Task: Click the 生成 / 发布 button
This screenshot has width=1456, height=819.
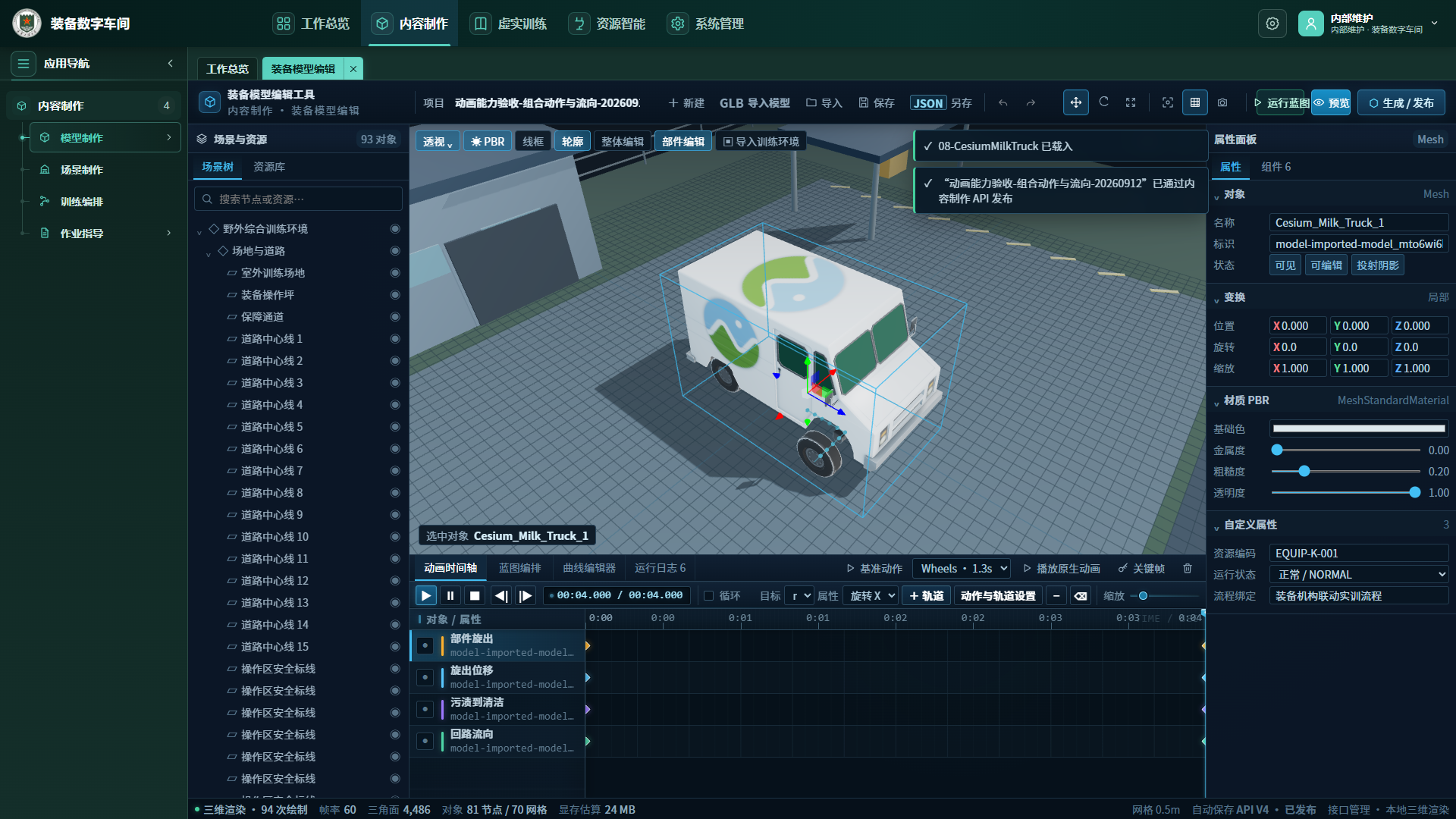Action: [x=1401, y=102]
